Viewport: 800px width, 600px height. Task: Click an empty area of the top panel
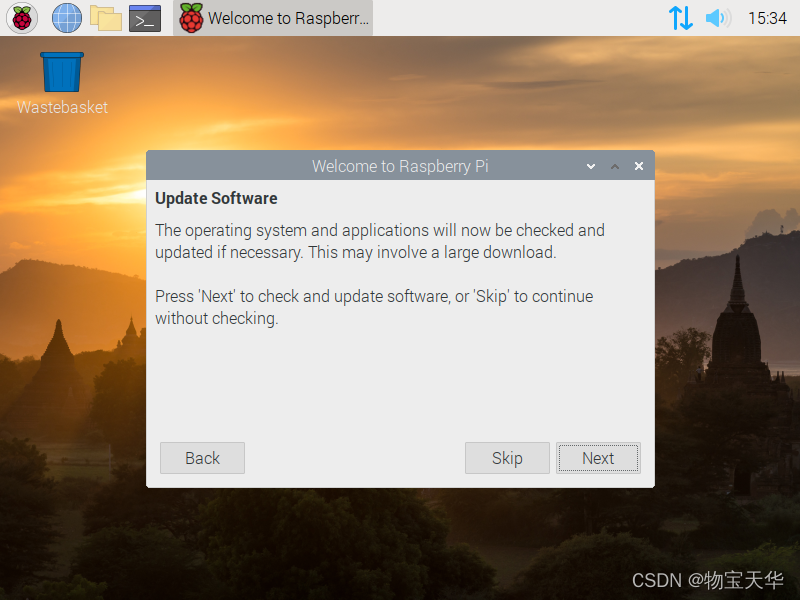510,18
